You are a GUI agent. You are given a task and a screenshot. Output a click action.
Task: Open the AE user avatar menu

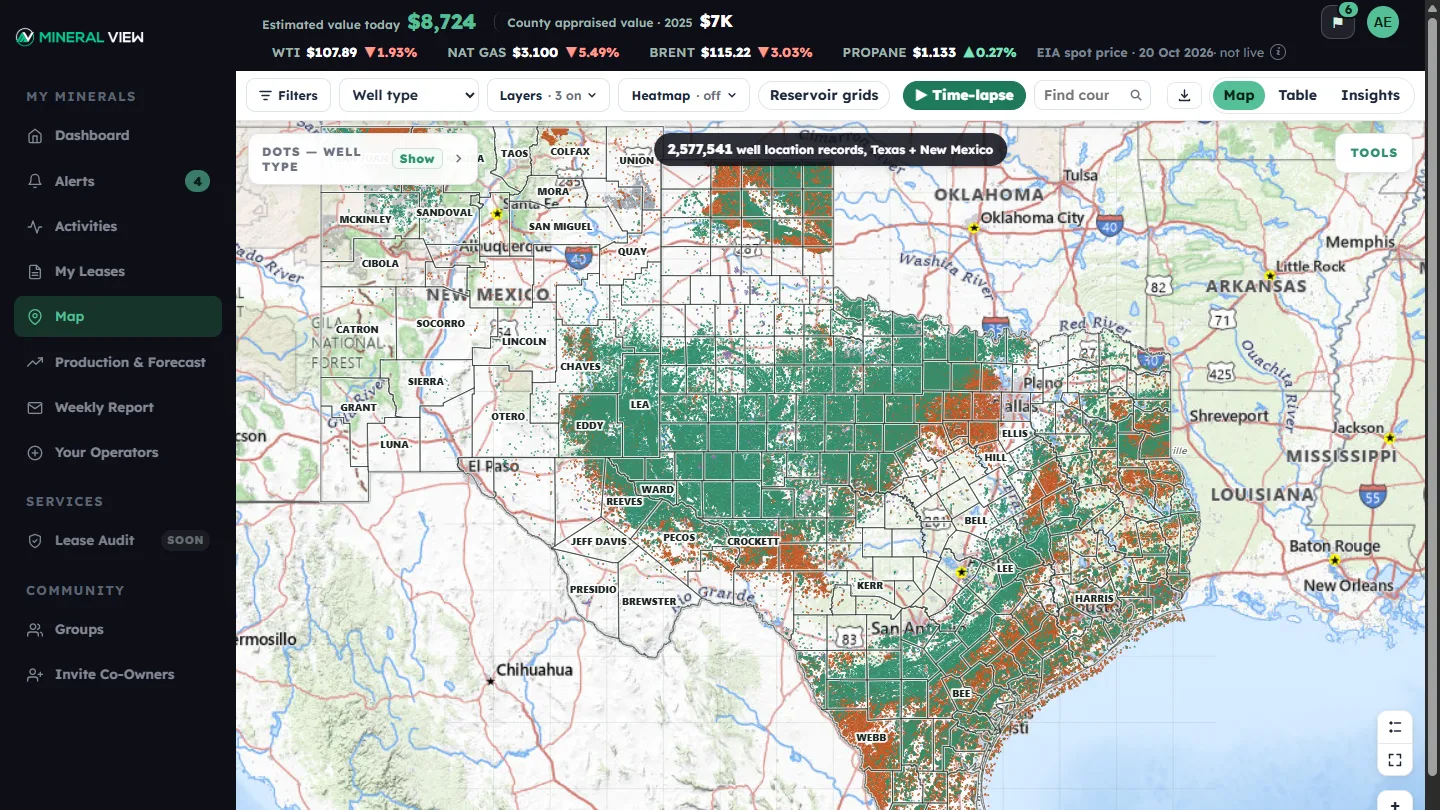1383,22
